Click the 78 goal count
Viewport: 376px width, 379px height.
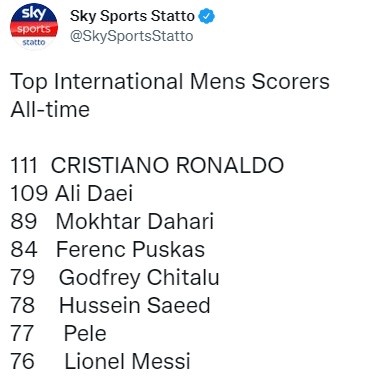22,305
